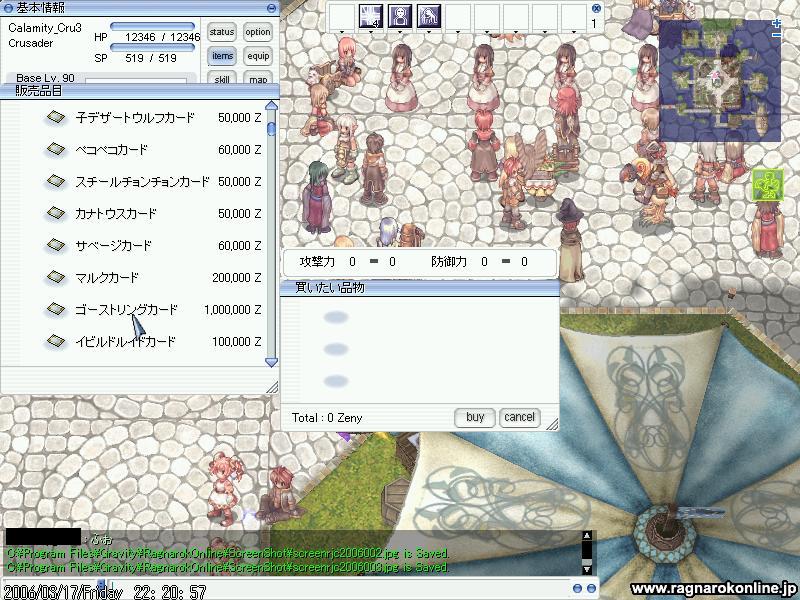Select the スチールチョンチョンカード card icon
Viewport: 800px width, 600px height.
click(x=56, y=181)
